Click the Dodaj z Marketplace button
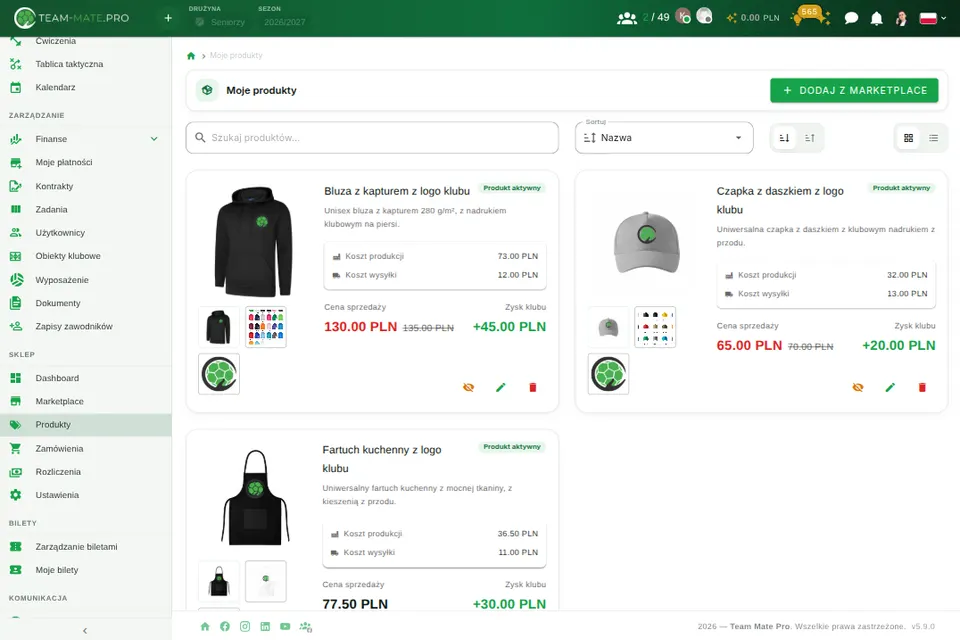 pyautogui.click(x=854, y=91)
